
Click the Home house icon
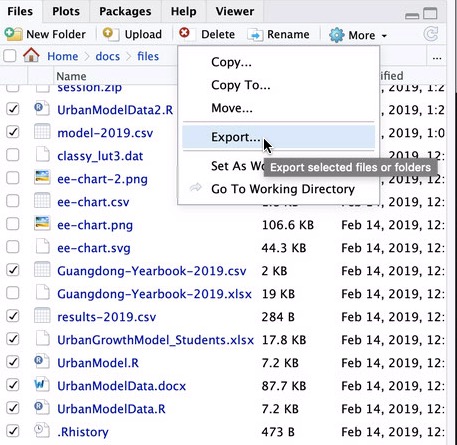[31, 55]
